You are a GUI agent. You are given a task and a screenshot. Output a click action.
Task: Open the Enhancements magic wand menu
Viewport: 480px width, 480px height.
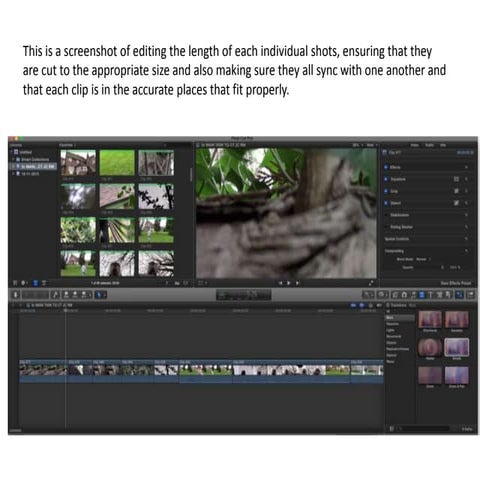pyautogui.click(x=368, y=295)
